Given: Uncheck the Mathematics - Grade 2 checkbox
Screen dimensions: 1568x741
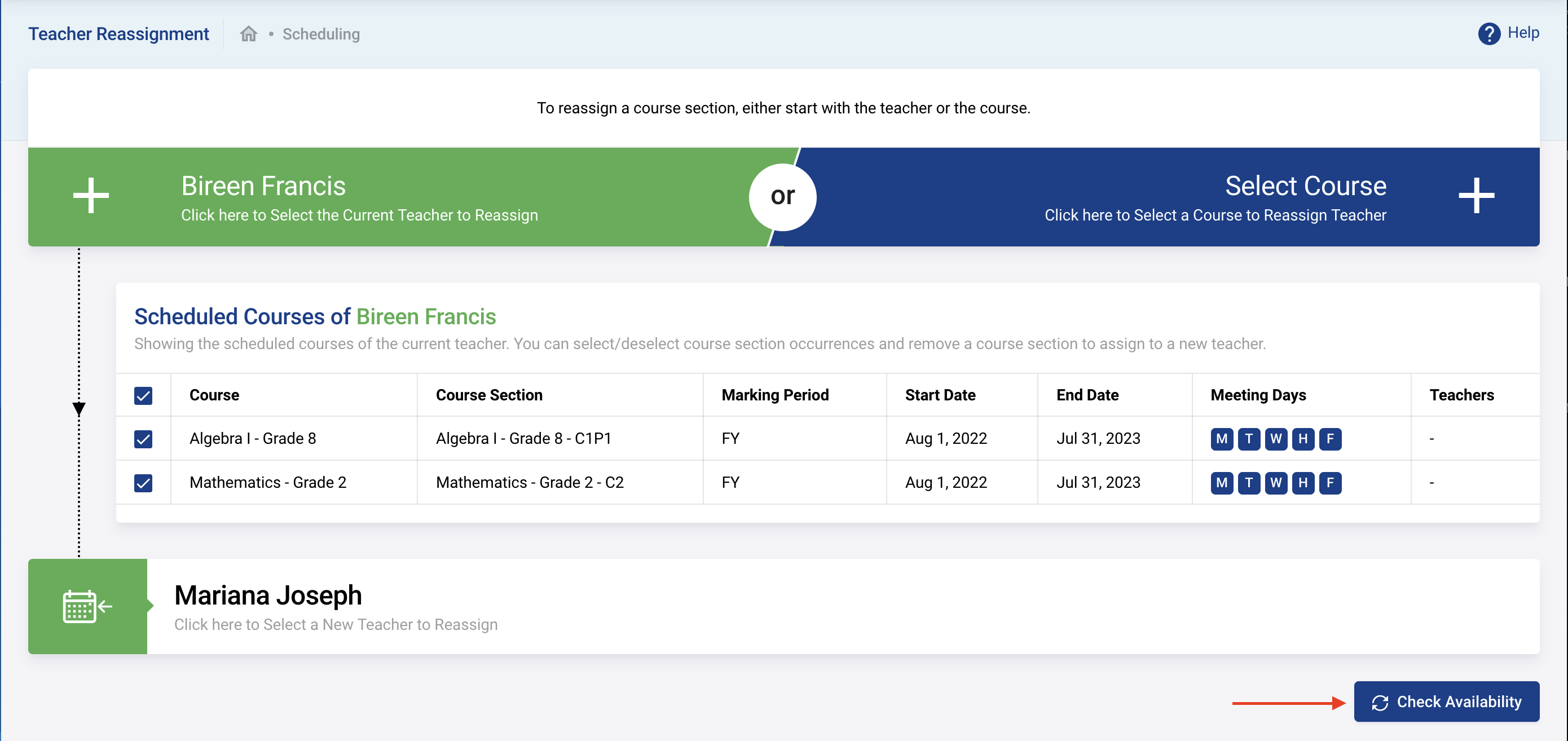Looking at the screenshot, I should pyautogui.click(x=143, y=483).
